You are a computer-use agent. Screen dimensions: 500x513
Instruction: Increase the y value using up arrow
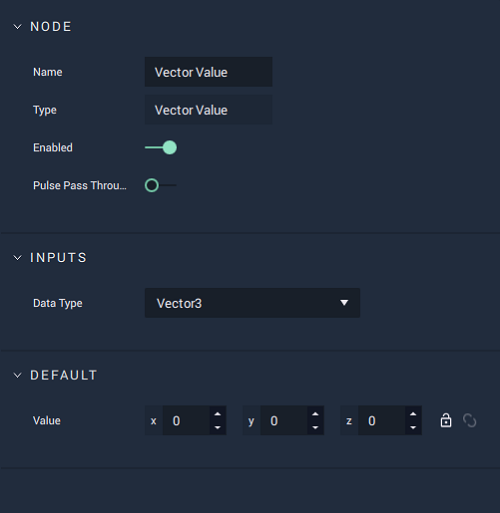tap(315, 414)
